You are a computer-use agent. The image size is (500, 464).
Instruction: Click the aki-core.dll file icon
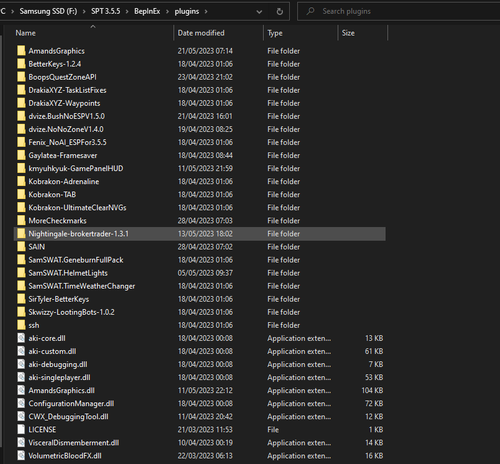coord(21,338)
